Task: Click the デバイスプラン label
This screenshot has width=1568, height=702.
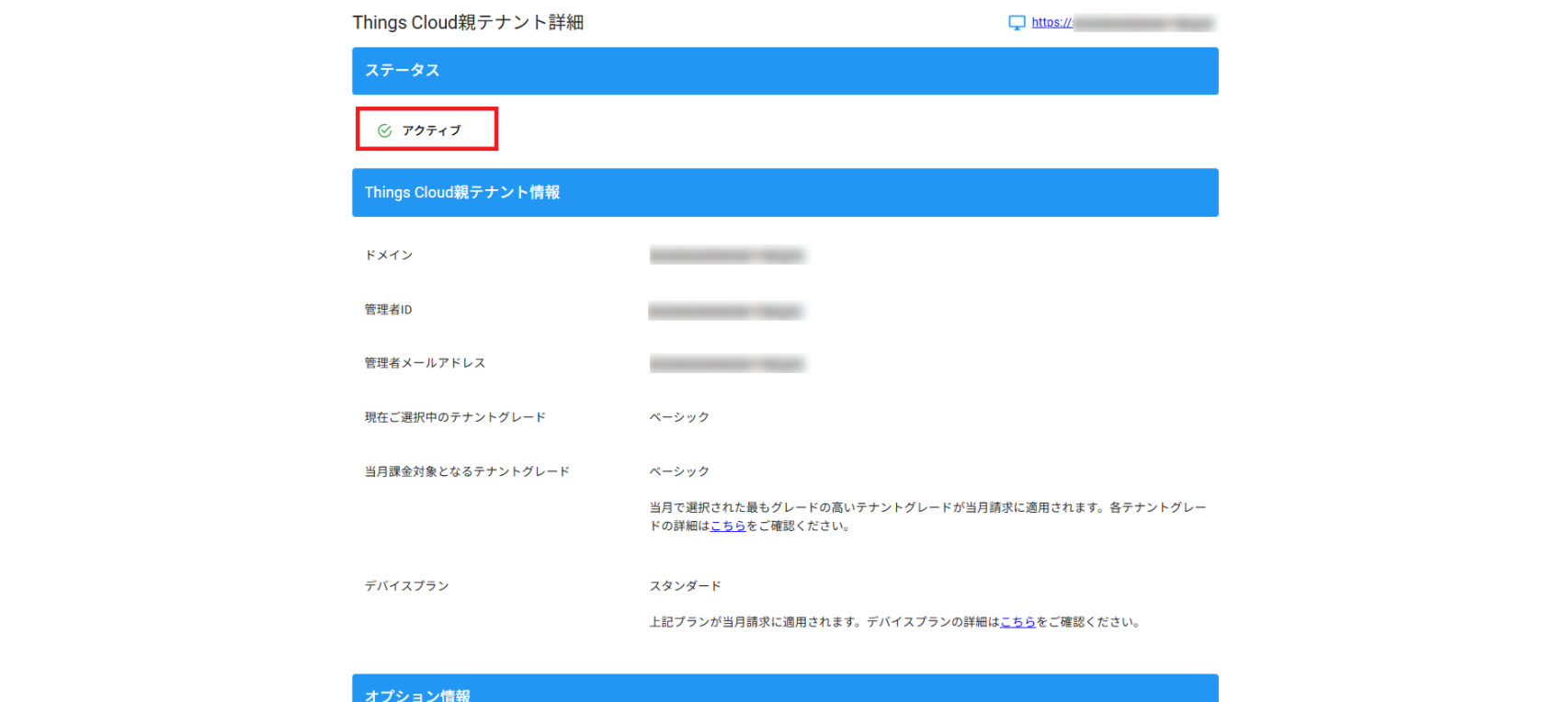Action: point(406,586)
